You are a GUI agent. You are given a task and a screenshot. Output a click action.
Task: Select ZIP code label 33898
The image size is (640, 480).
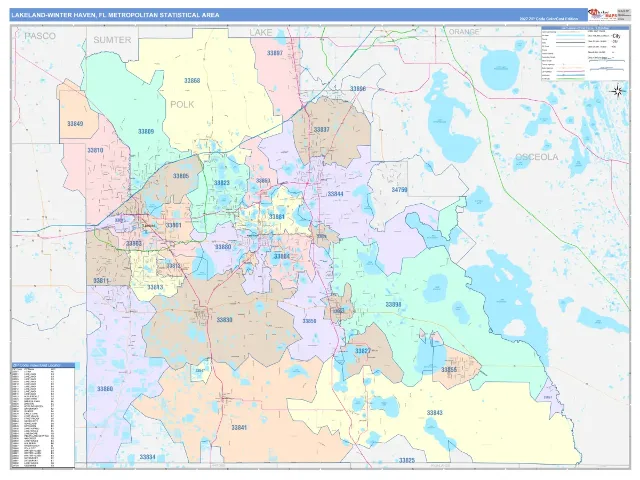[x=393, y=304]
